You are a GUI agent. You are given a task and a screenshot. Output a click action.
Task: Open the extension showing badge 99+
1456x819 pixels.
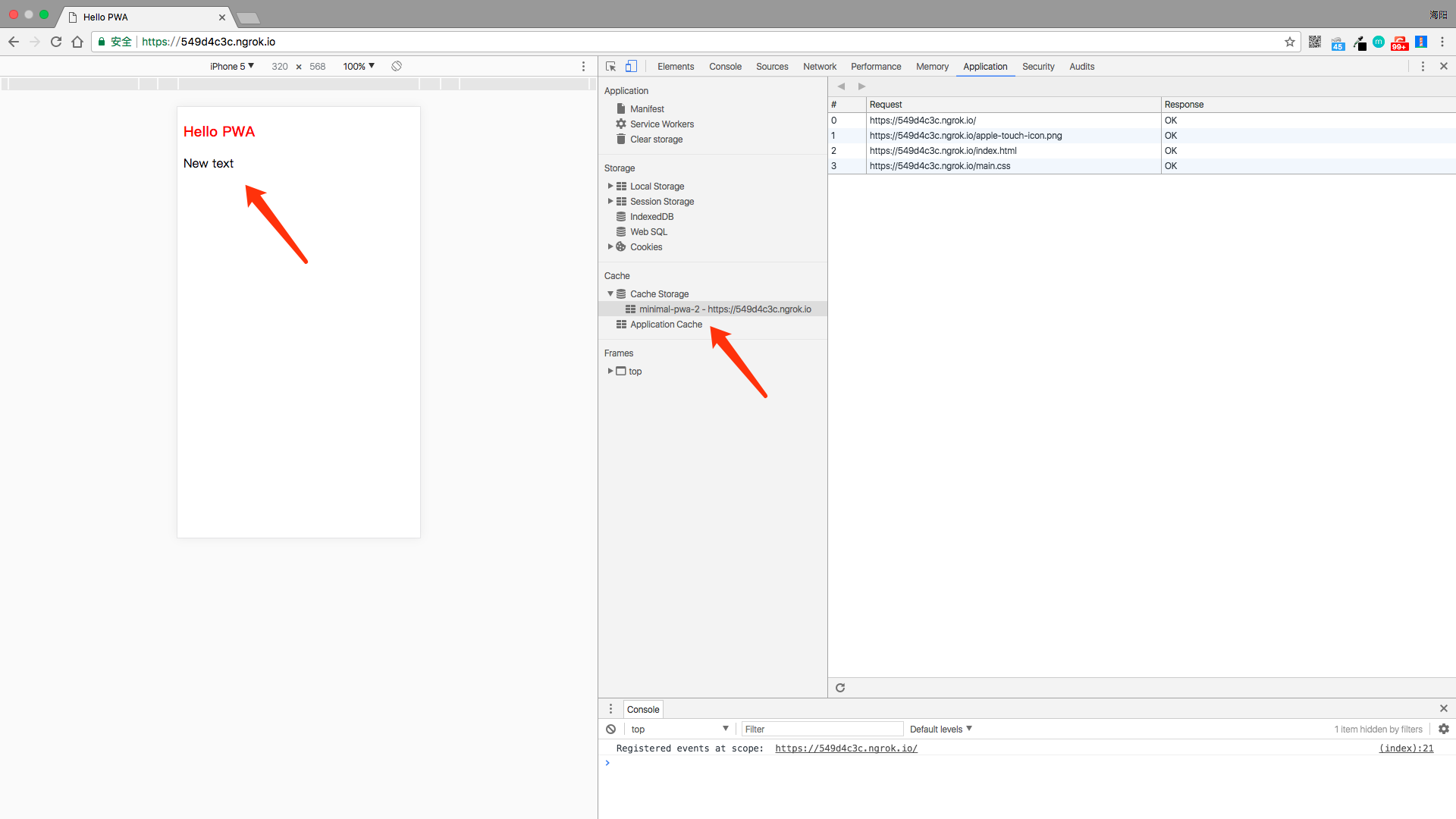pos(1400,42)
